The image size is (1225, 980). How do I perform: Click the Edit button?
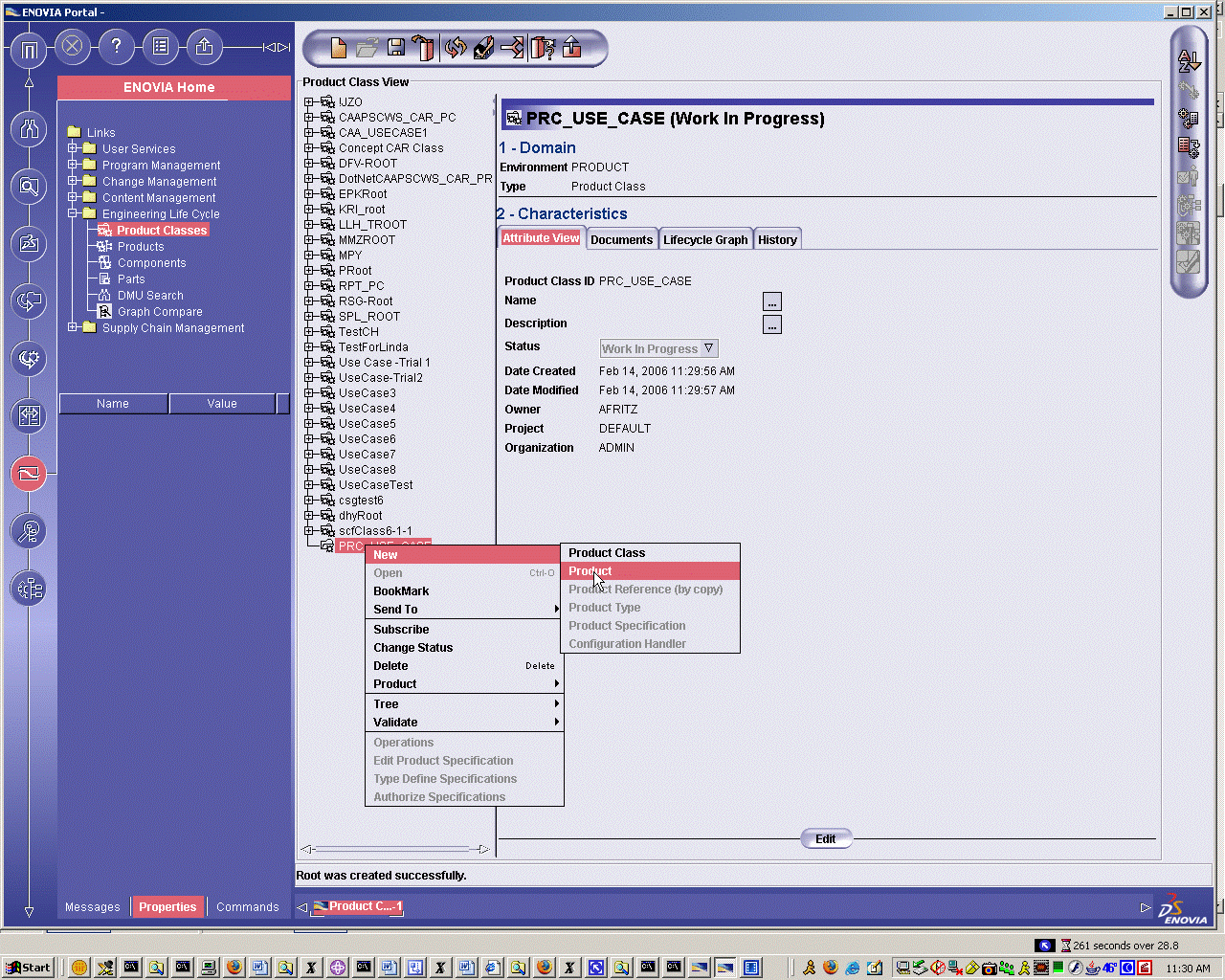point(826,839)
